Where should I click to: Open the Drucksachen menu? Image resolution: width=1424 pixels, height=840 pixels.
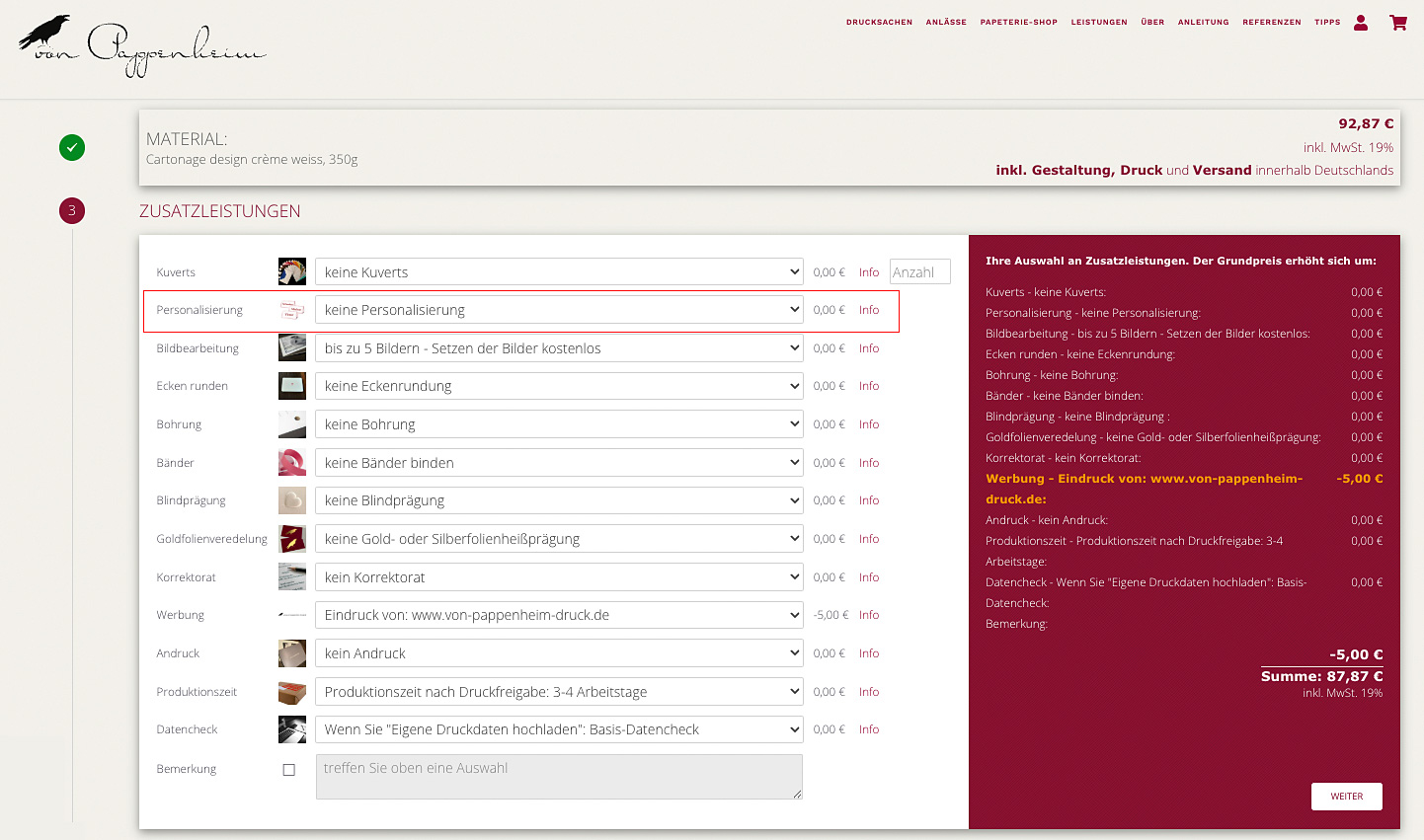pyautogui.click(x=879, y=22)
